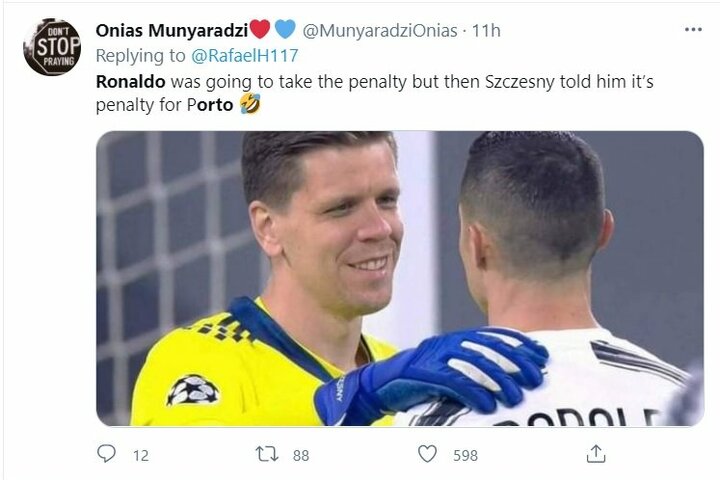Screen dimensions: 720x480
Task: Click the Onias Munyaradzi display name
Action: pyautogui.click(x=172, y=30)
